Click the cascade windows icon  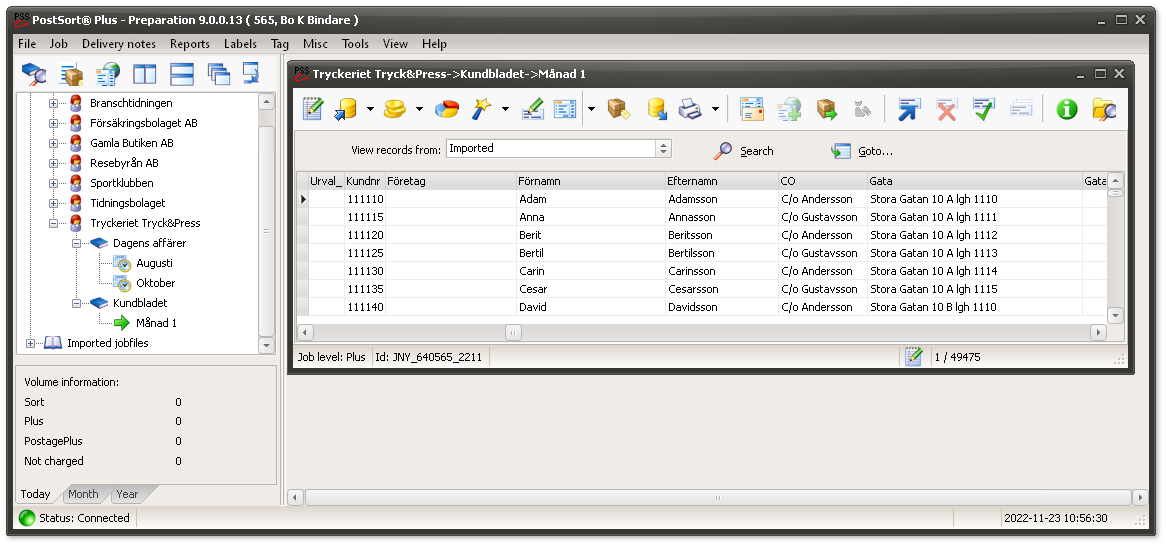(x=218, y=74)
